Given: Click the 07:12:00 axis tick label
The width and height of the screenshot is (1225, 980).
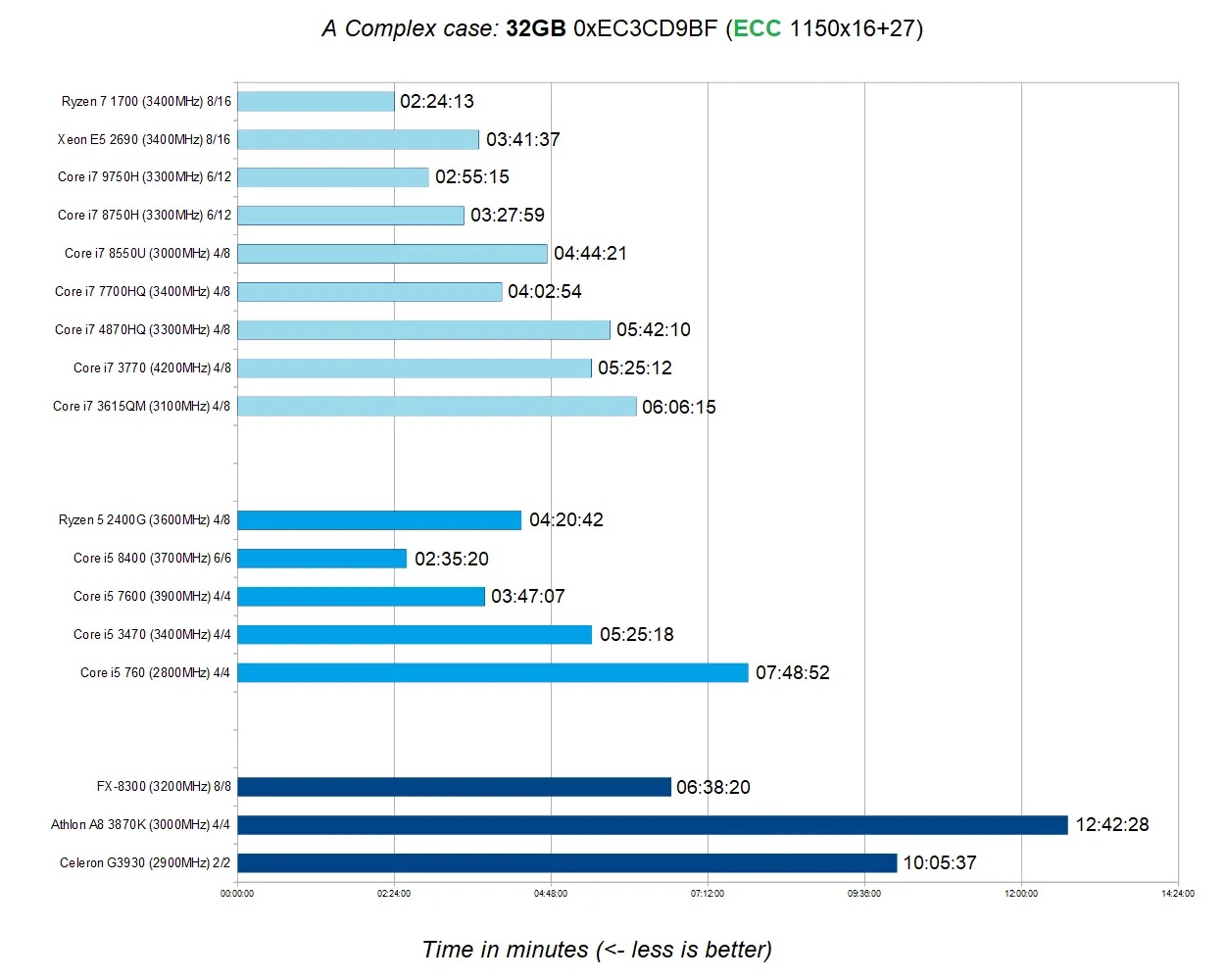Looking at the screenshot, I should click(x=708, y=894).
